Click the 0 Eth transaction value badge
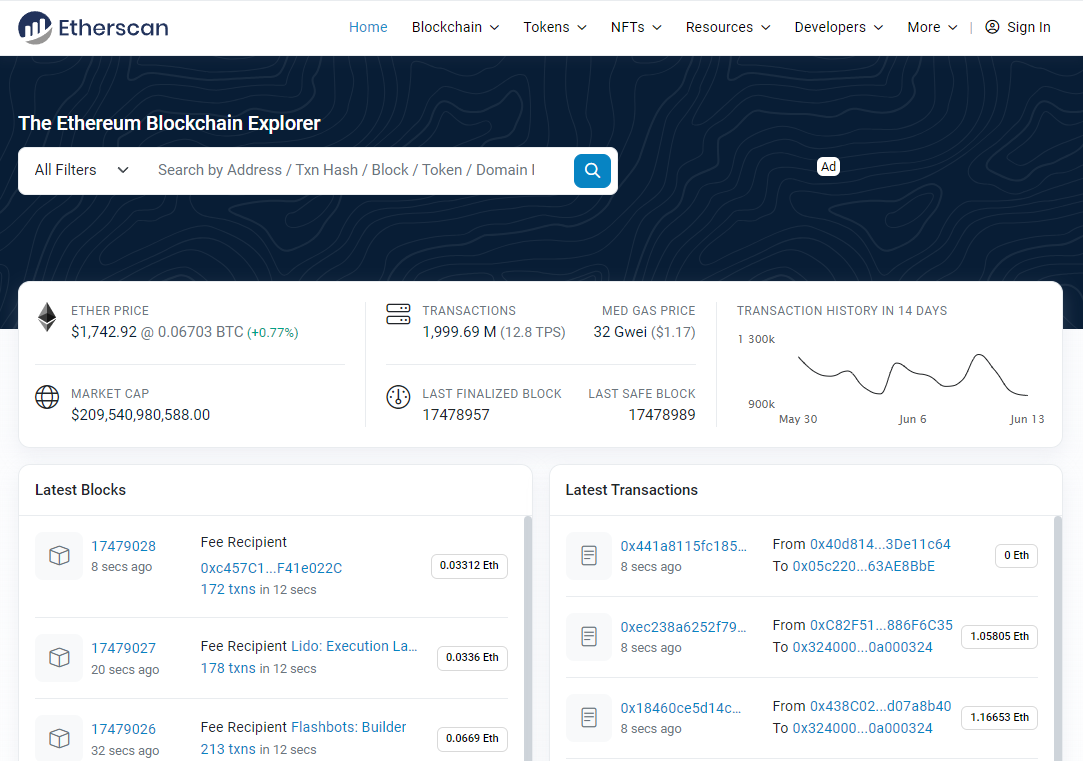The width and height of the screenshot is (1083, 761). pos(1016,555)
